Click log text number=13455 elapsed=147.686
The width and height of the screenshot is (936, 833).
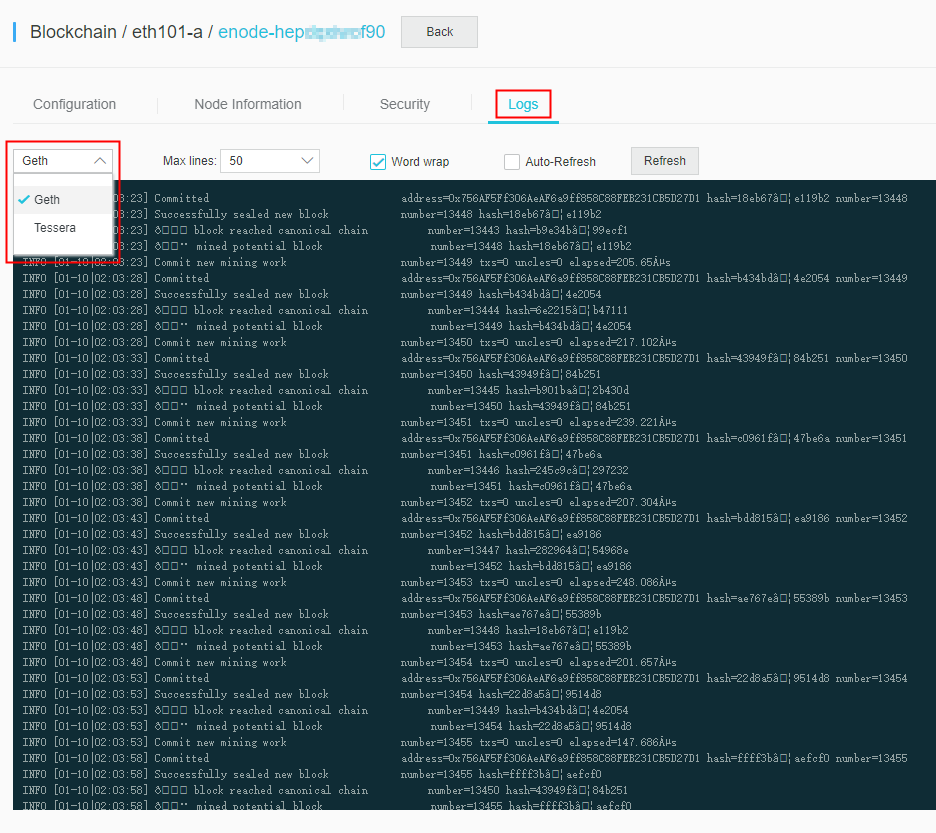tap(538, 742)
